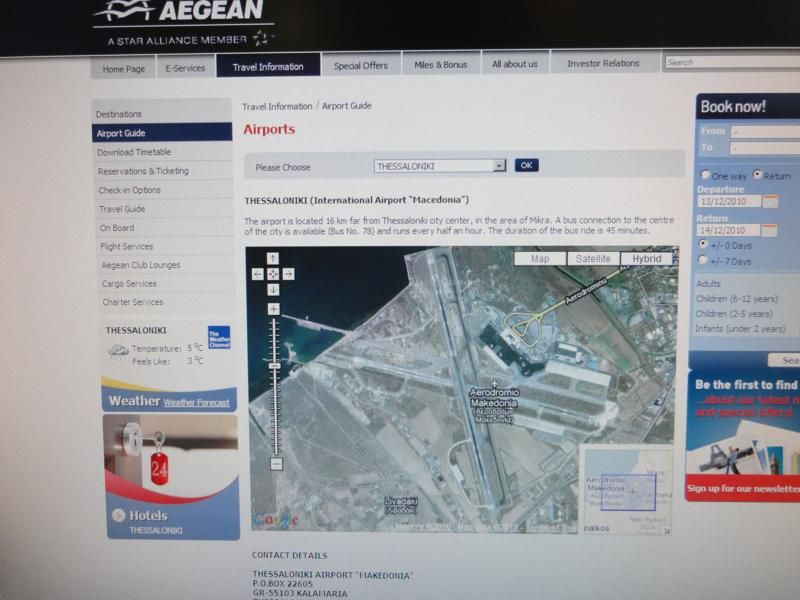This screenshot has height=600, width=800.
Task: Open the Return date calendar icon
Action: (x=769, y=230)
